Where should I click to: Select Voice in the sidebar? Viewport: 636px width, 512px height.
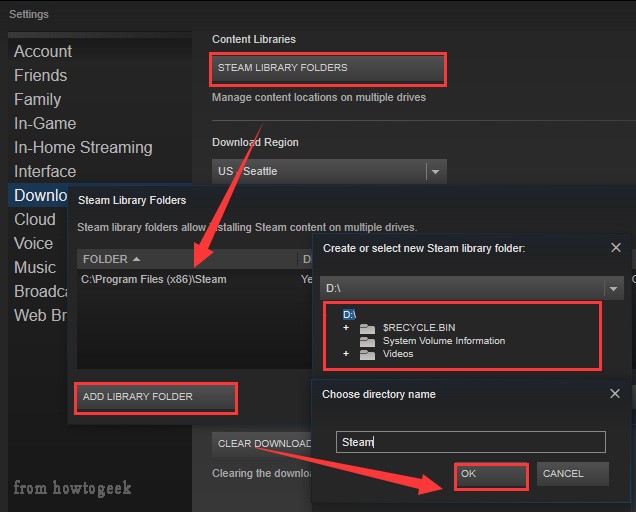tap(33, 243)
